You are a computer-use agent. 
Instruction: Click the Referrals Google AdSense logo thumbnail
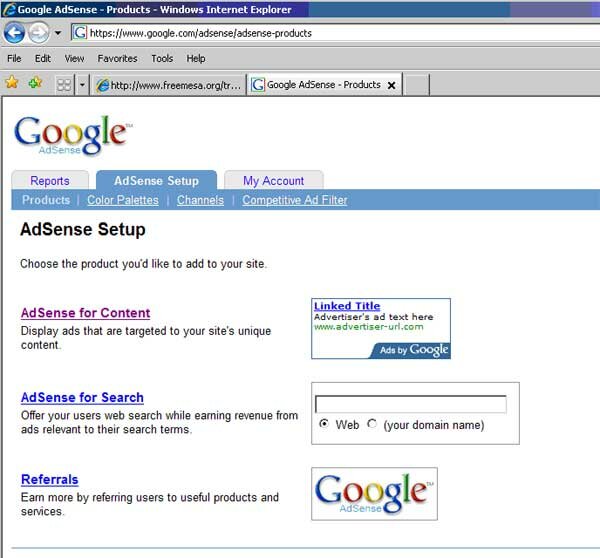coord(374,494)
